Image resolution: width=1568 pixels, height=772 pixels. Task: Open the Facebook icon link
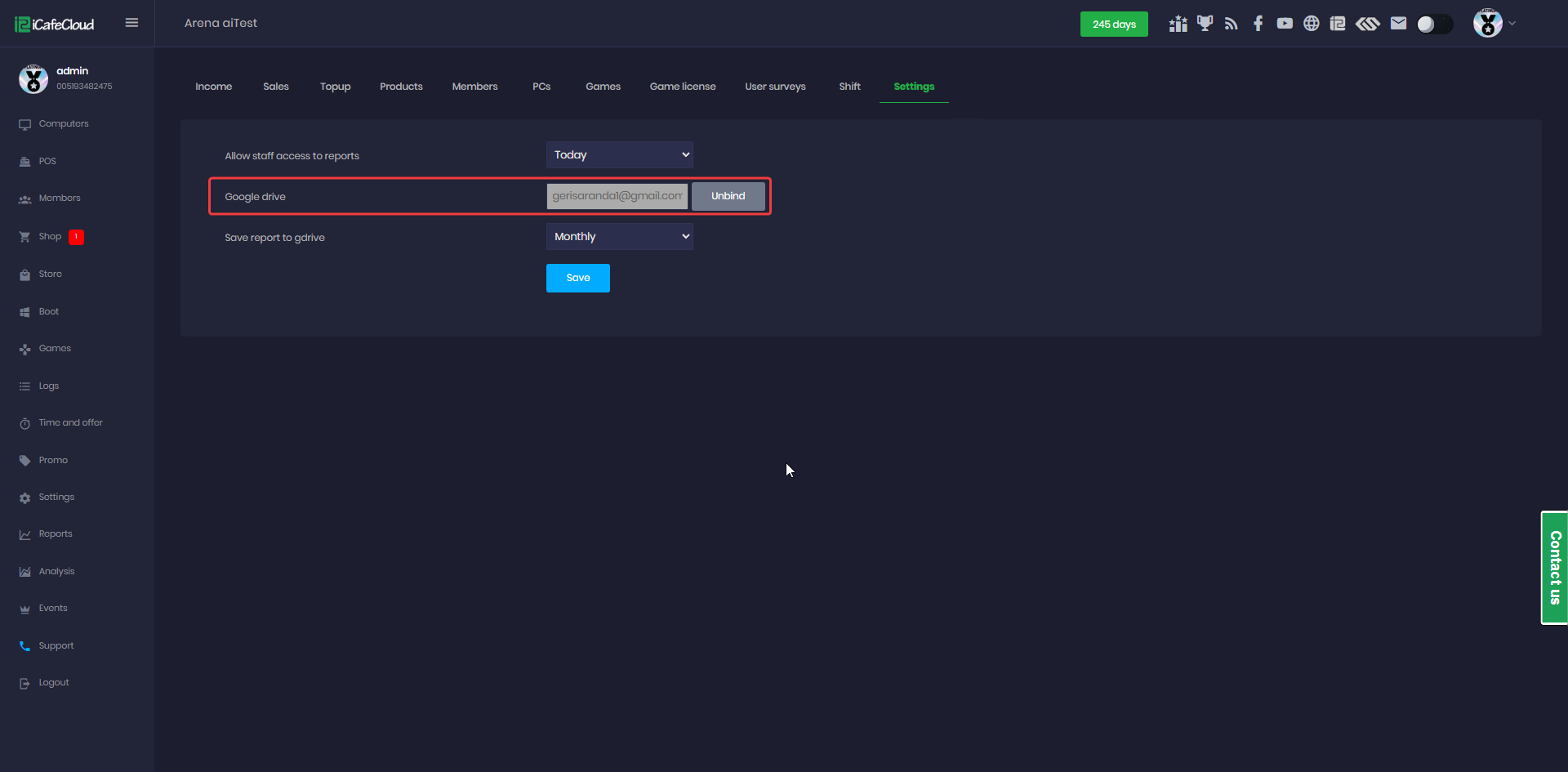(1258, 24)
